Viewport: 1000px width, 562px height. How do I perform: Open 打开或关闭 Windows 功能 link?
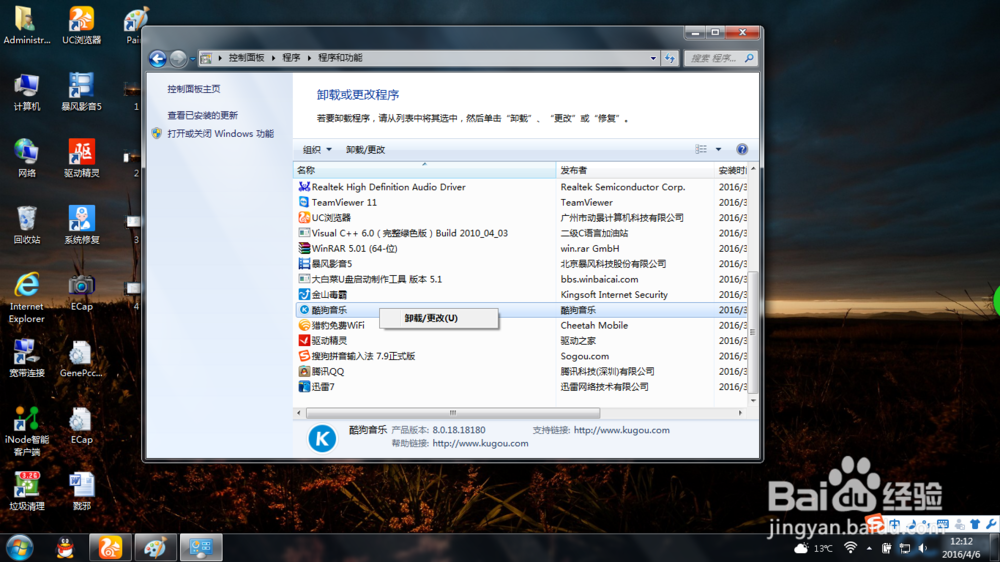pos(221,134)
